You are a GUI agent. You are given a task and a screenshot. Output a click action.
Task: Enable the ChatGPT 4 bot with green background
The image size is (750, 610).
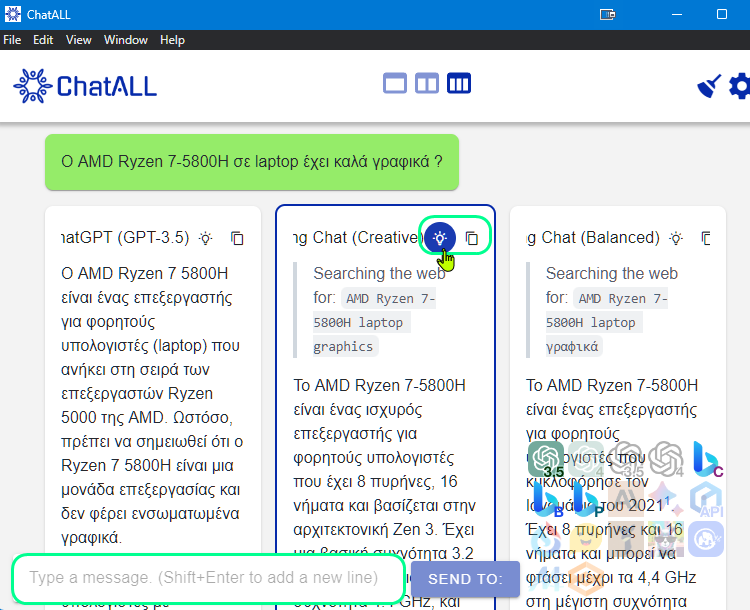(x=586, y=459)
